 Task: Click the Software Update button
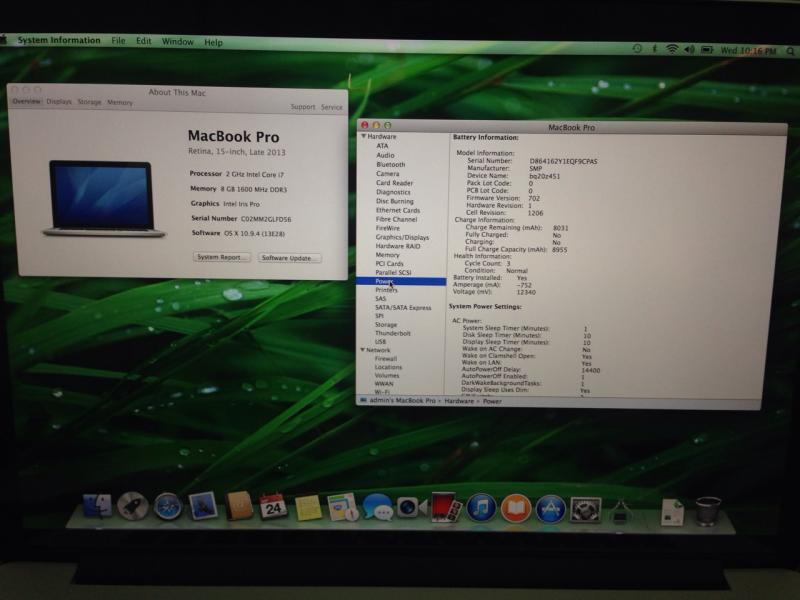pyautogui.click(x=289, y=258)
